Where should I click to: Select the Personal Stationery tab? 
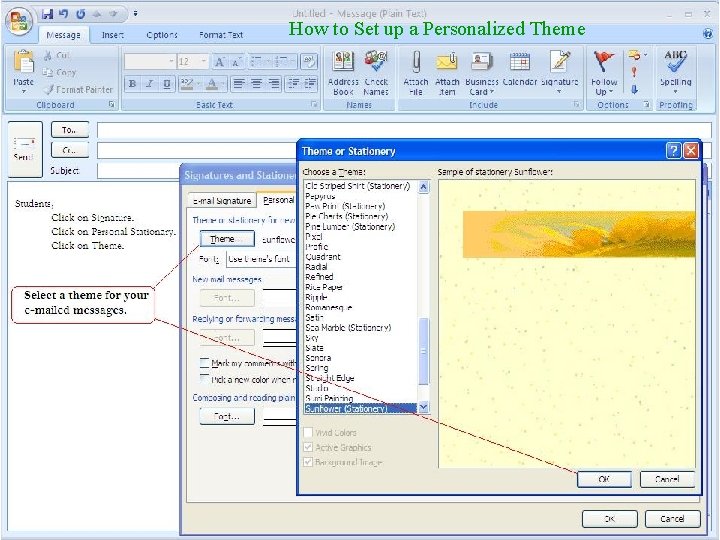(x=277, y=200)
